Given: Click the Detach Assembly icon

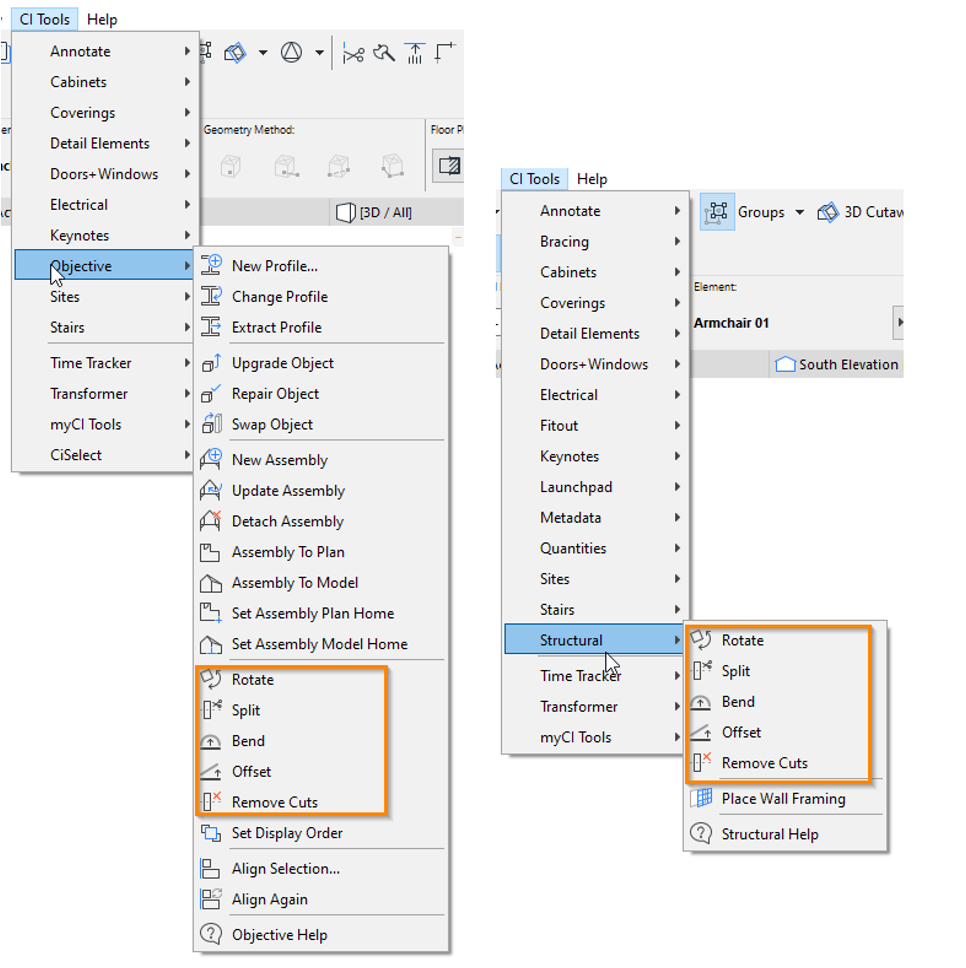Looking at the screenshot, I should [x=211, y=521].
